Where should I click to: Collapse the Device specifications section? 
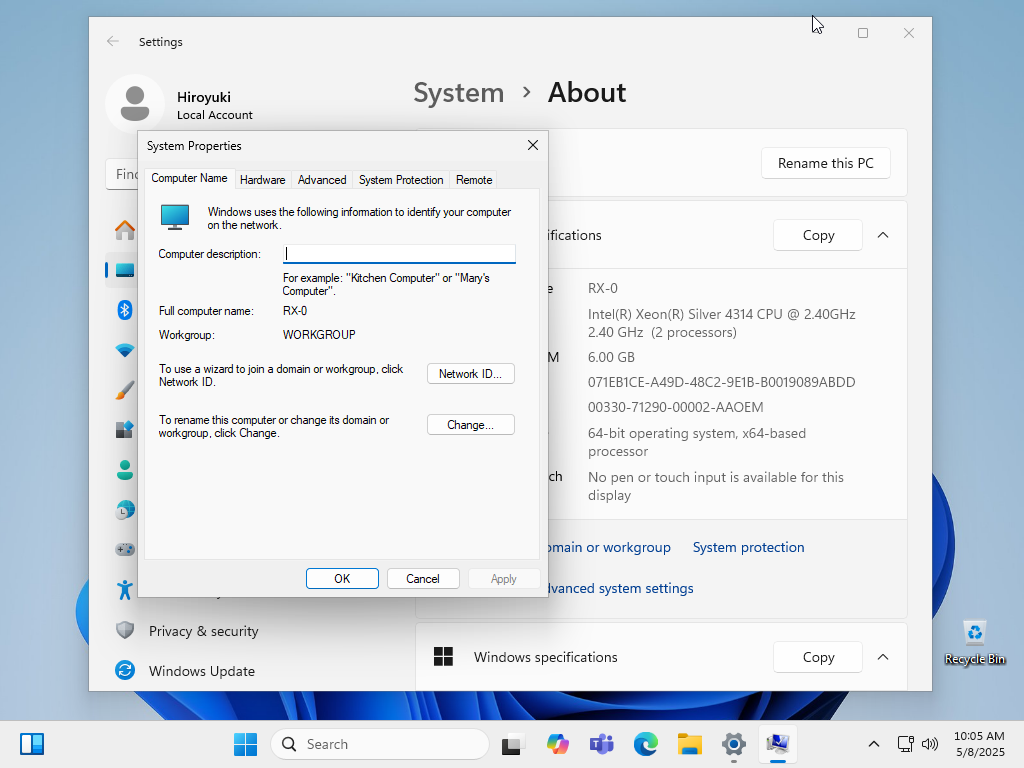pos(883,235)
